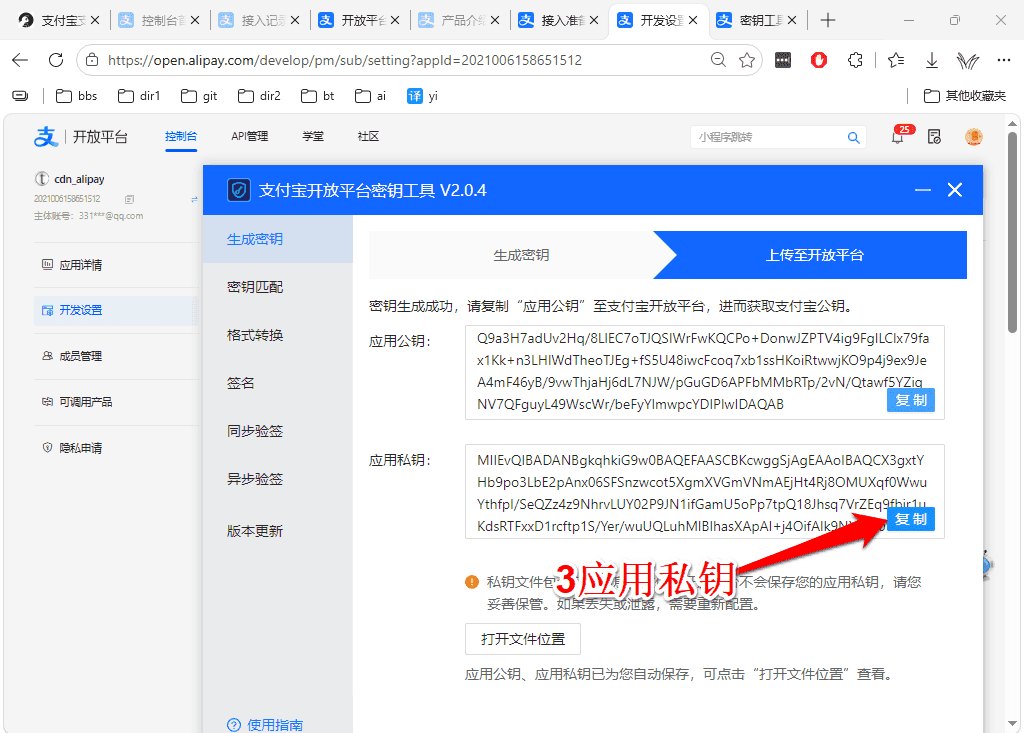Switch to the 密钥工具 browser tab
1024x733 pixels.
[x=756, y=20]
